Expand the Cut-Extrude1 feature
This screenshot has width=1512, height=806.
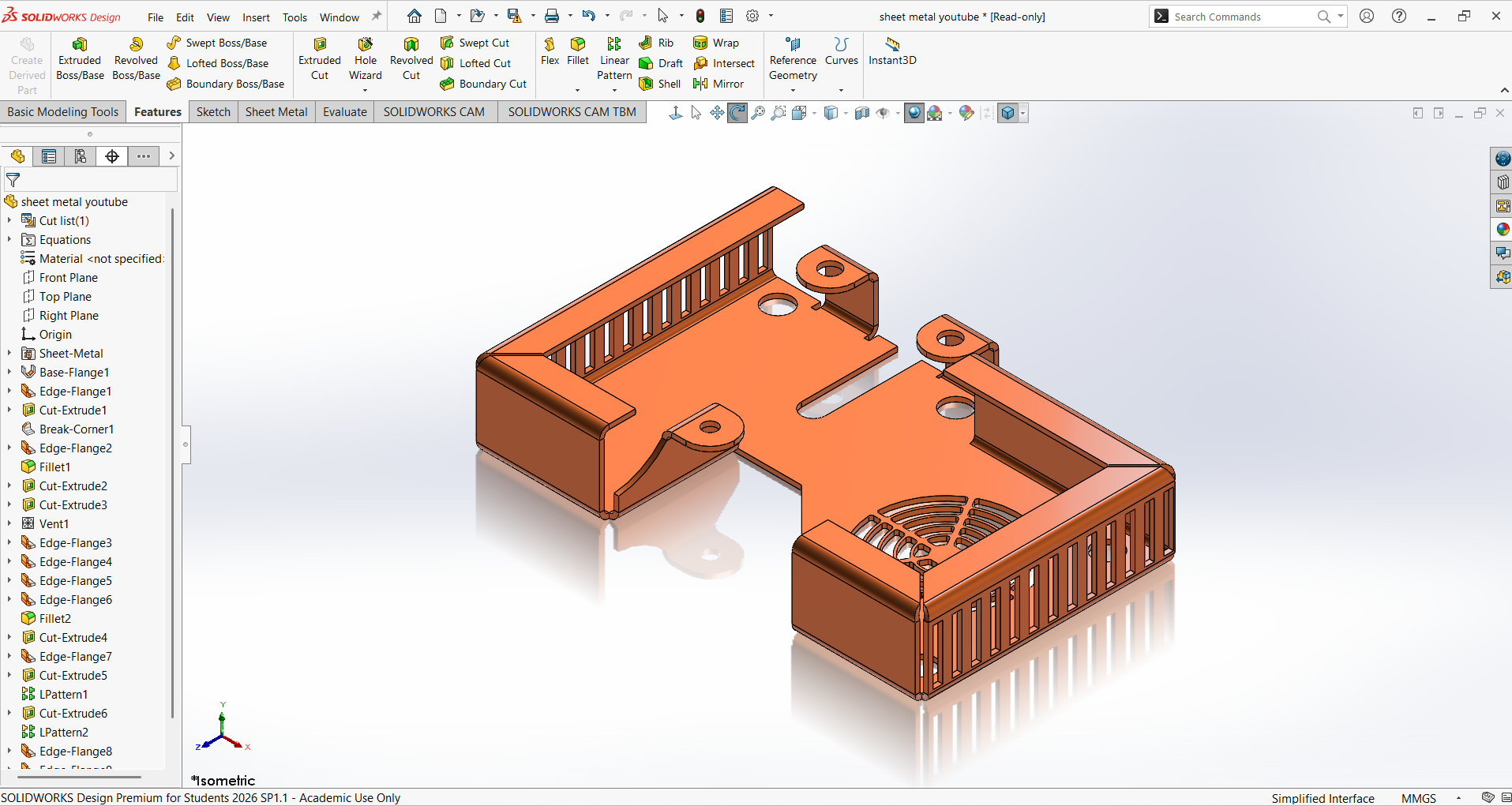point(9,410)
